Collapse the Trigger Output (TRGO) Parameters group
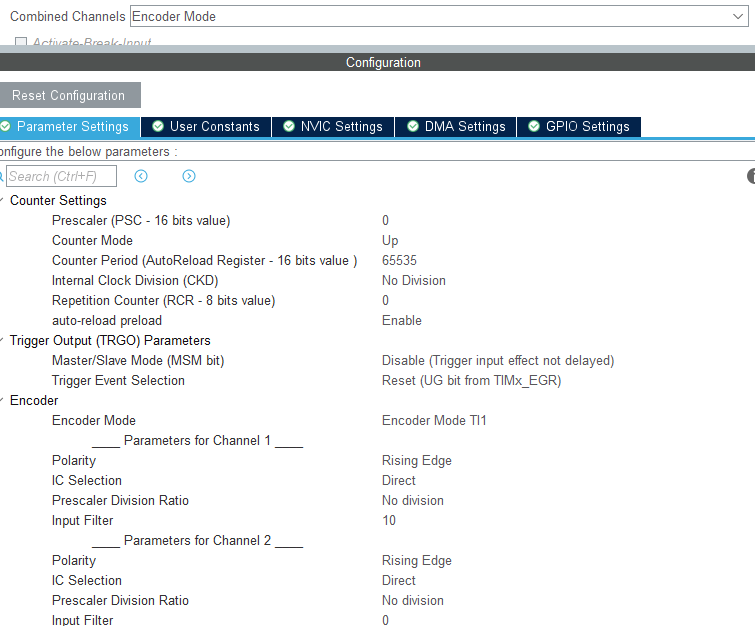This screenshot has width=755, height=626. point(1,340)
